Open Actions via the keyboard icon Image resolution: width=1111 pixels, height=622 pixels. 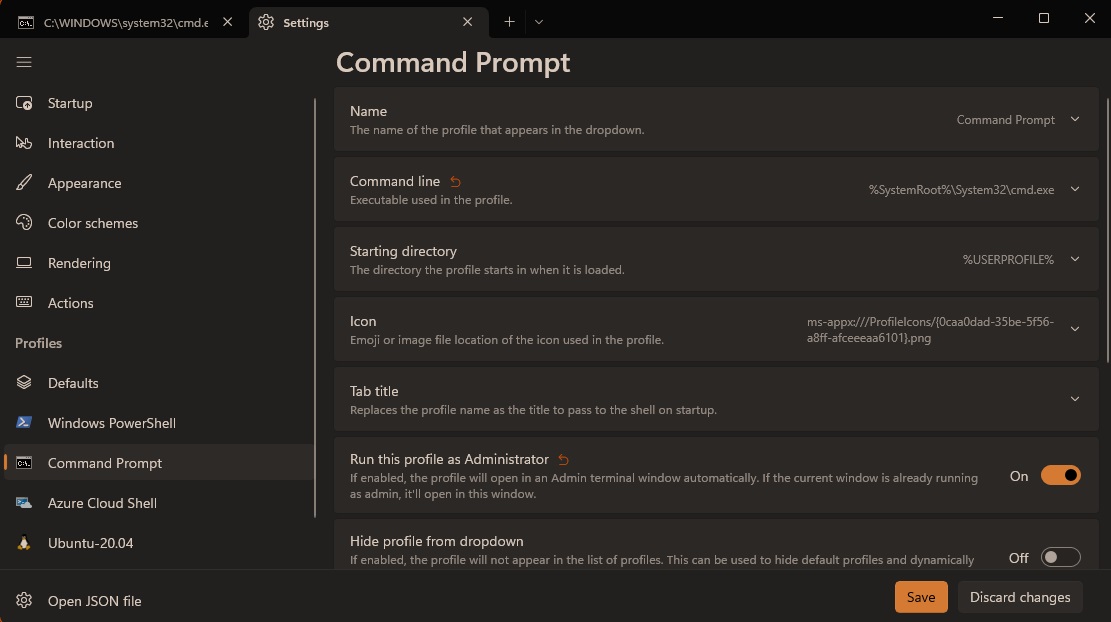tap(24, 303)
